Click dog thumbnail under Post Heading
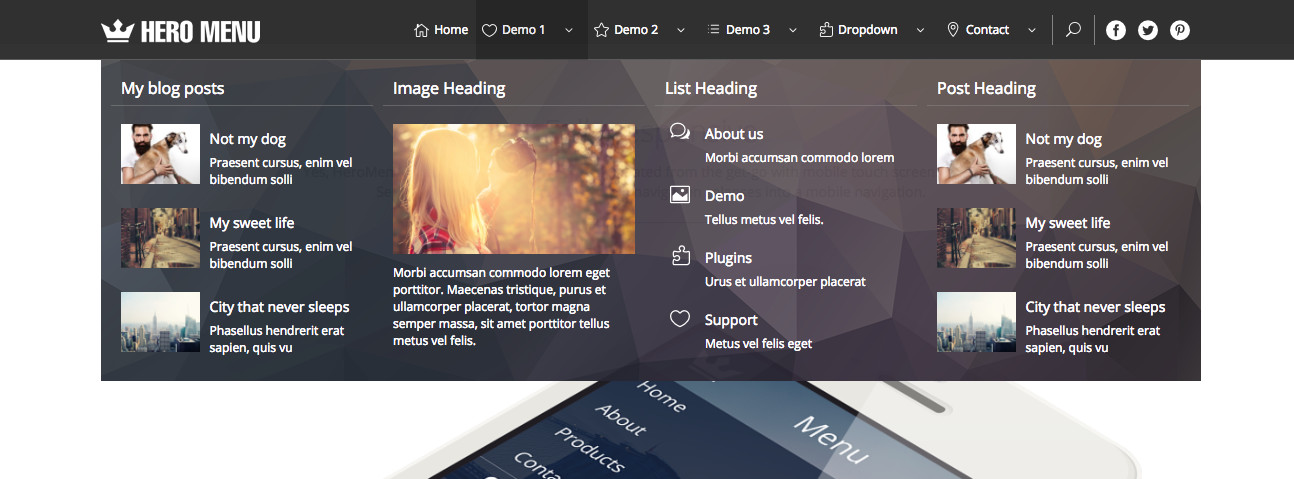The image size is (1294, 479). pos(976,154)
